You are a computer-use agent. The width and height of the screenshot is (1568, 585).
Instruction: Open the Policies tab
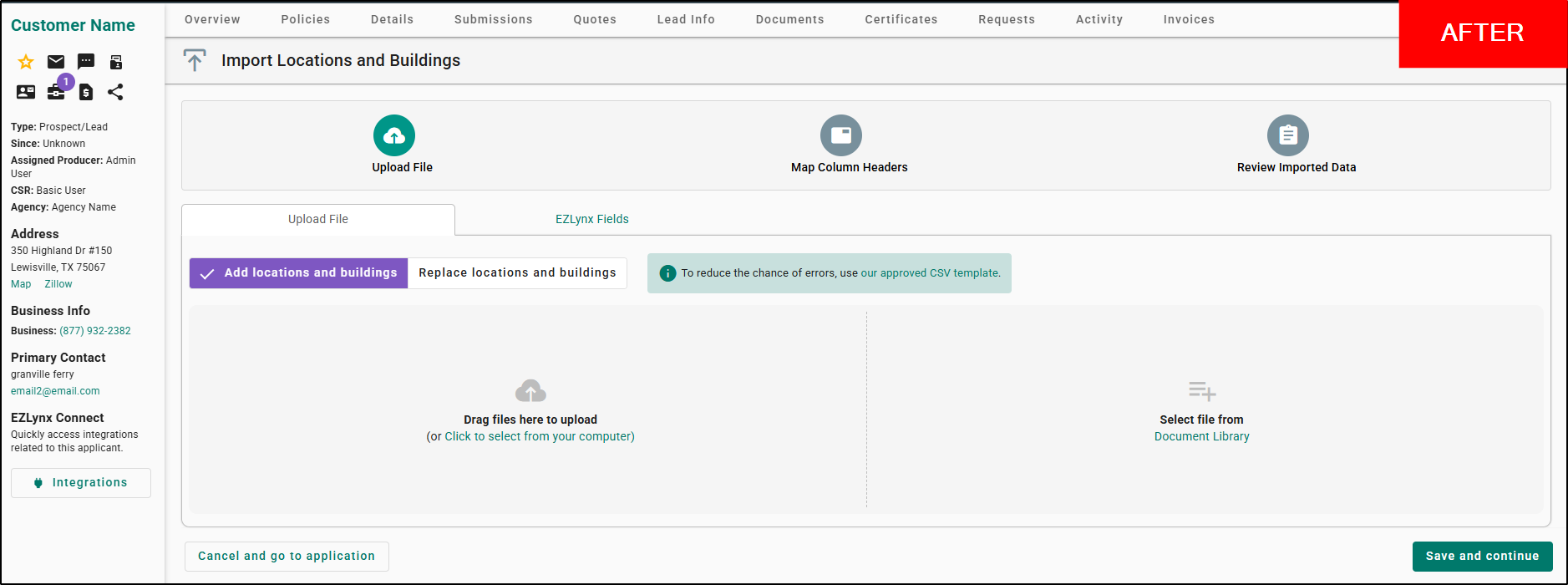(306, 19)
